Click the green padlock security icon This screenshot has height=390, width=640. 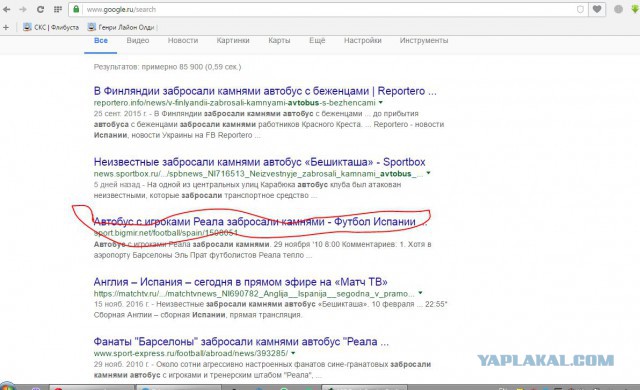click(76, 9)
